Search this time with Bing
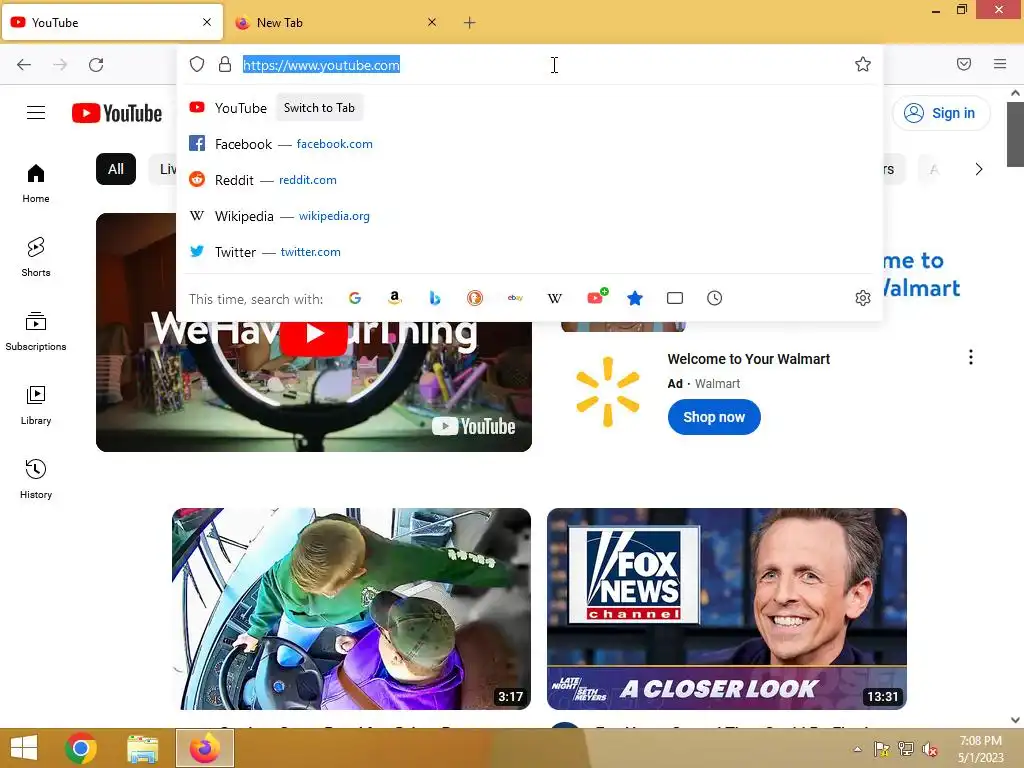Screen dimensions: 1024x768 click(x=435, y=298)
